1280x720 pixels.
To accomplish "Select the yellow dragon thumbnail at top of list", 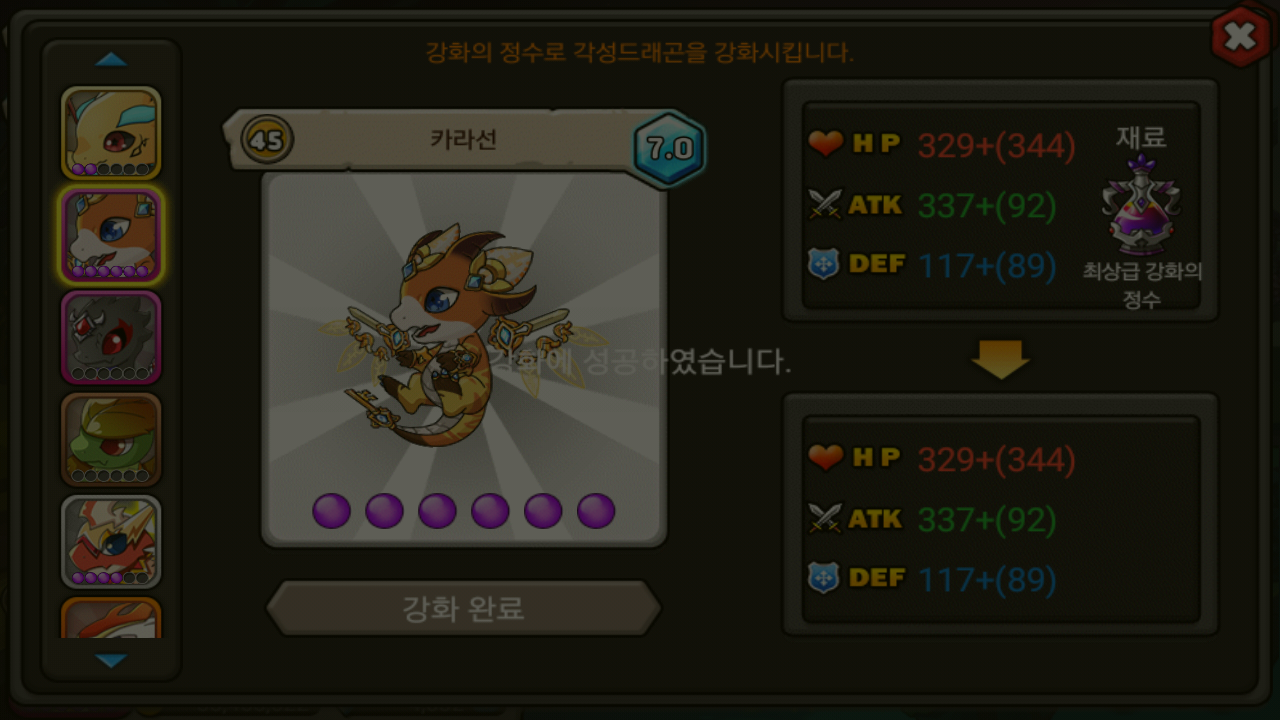I will click(x=111, y=132).
